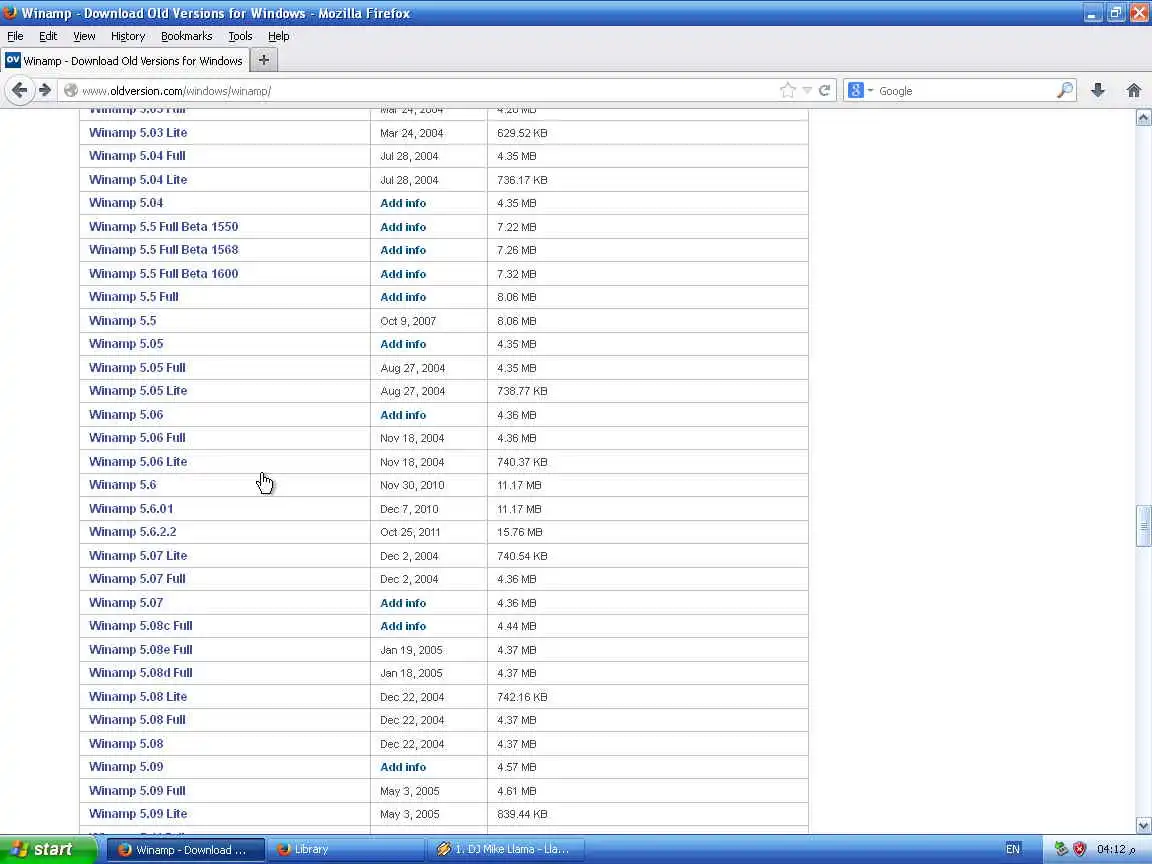
Task: Click the browser Back arrow button
Action: [x=20, y=90]
